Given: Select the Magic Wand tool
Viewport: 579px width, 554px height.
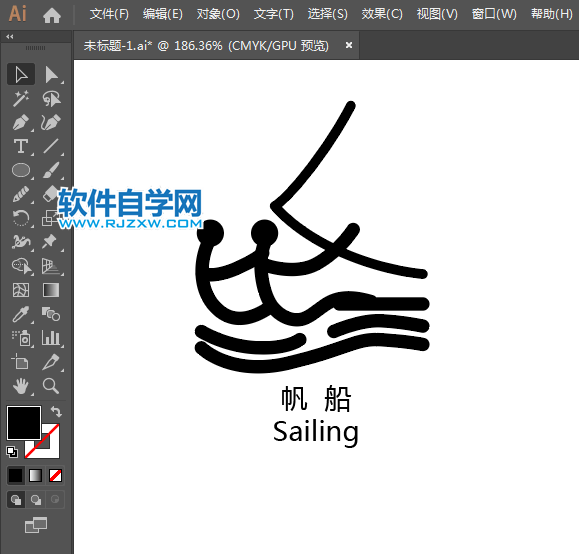Looking at the screenshot, I should (21, 99).
